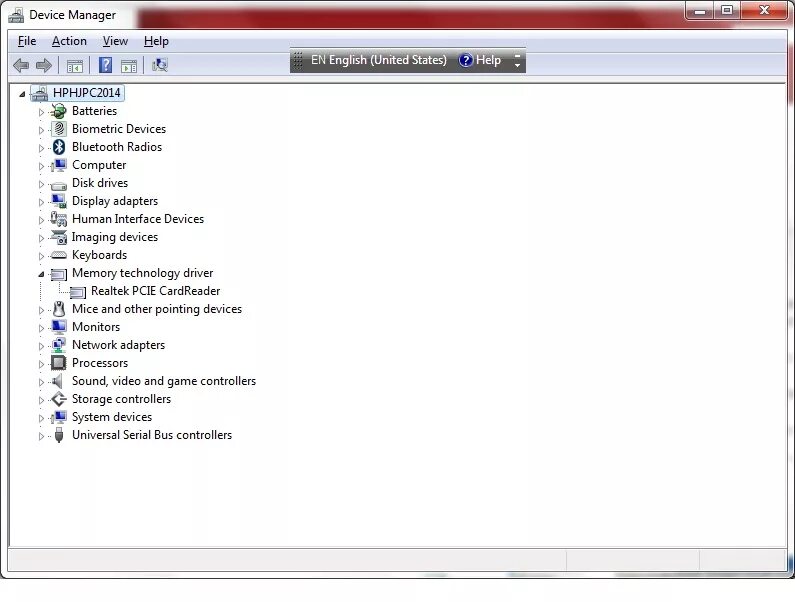Click the Device Manager title bar icon
This screenshot has width=795, height=602.
pos(16,15)
